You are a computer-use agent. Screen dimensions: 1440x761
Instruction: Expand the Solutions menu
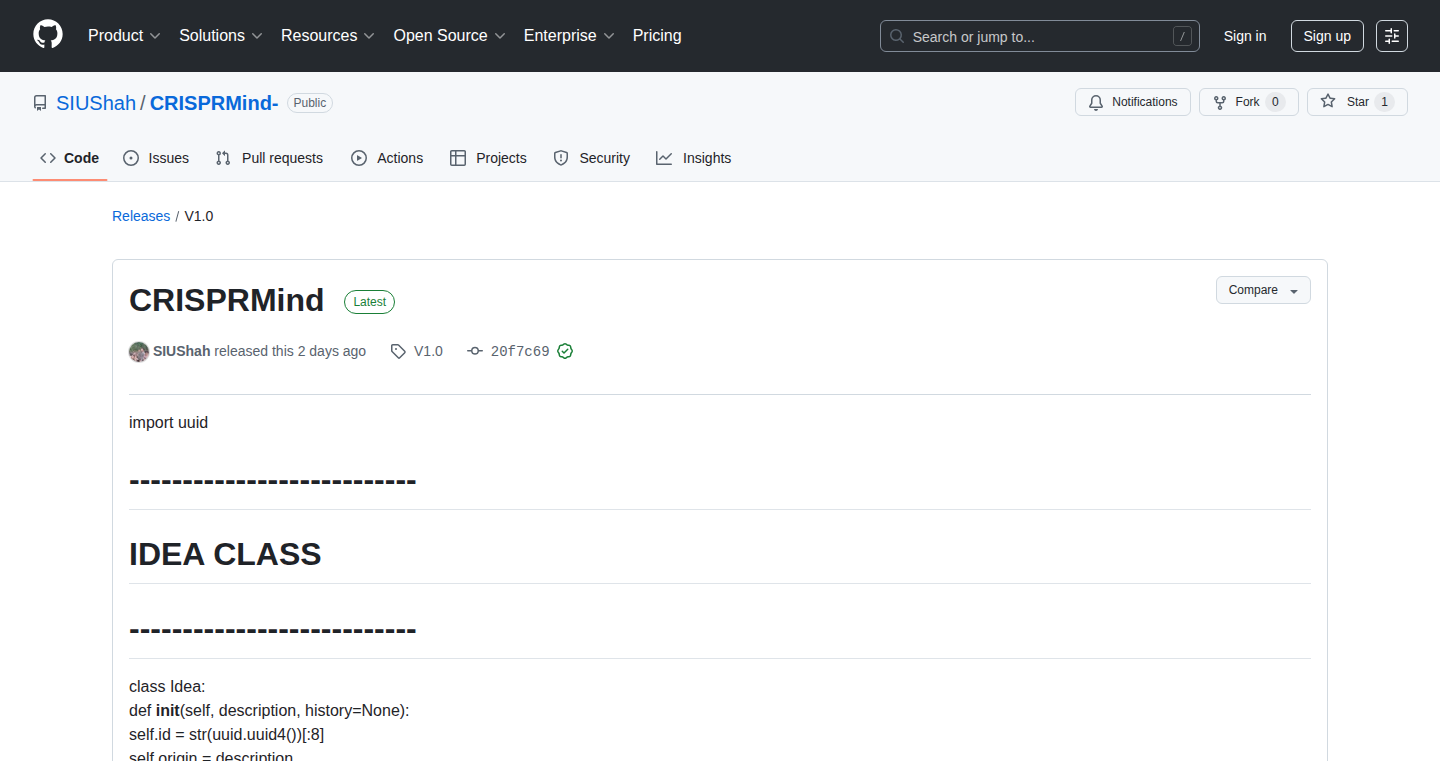tap(221, 35)
